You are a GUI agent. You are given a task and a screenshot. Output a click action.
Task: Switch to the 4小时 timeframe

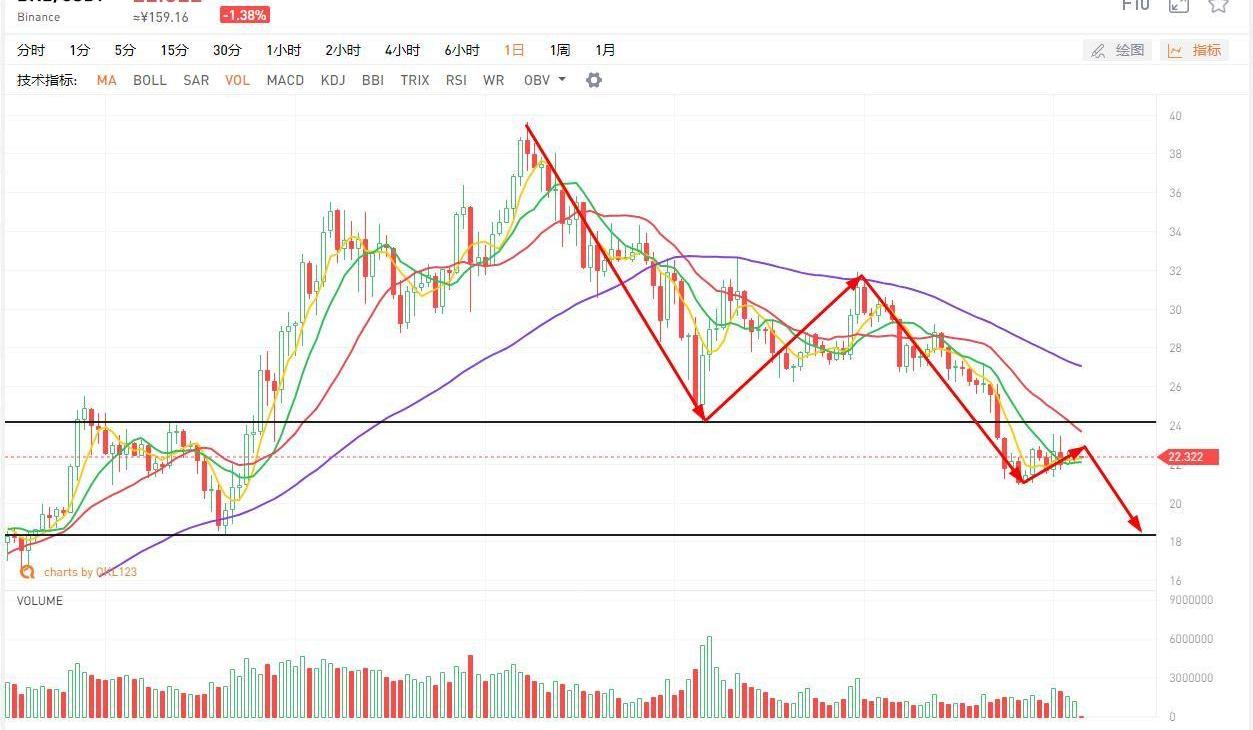click(402, 50)
